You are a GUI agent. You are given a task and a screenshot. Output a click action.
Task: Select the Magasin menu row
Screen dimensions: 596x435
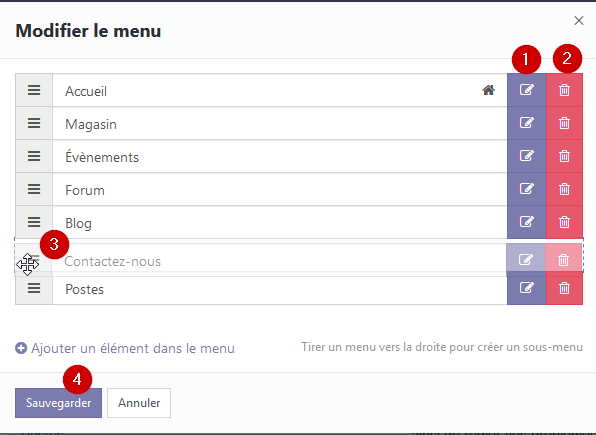280,123
